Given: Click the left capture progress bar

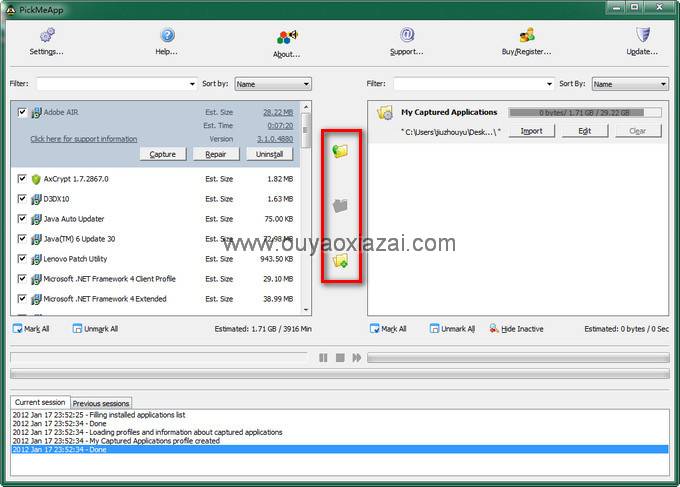Looking at the screenshot, I should (x=159, y=358).
